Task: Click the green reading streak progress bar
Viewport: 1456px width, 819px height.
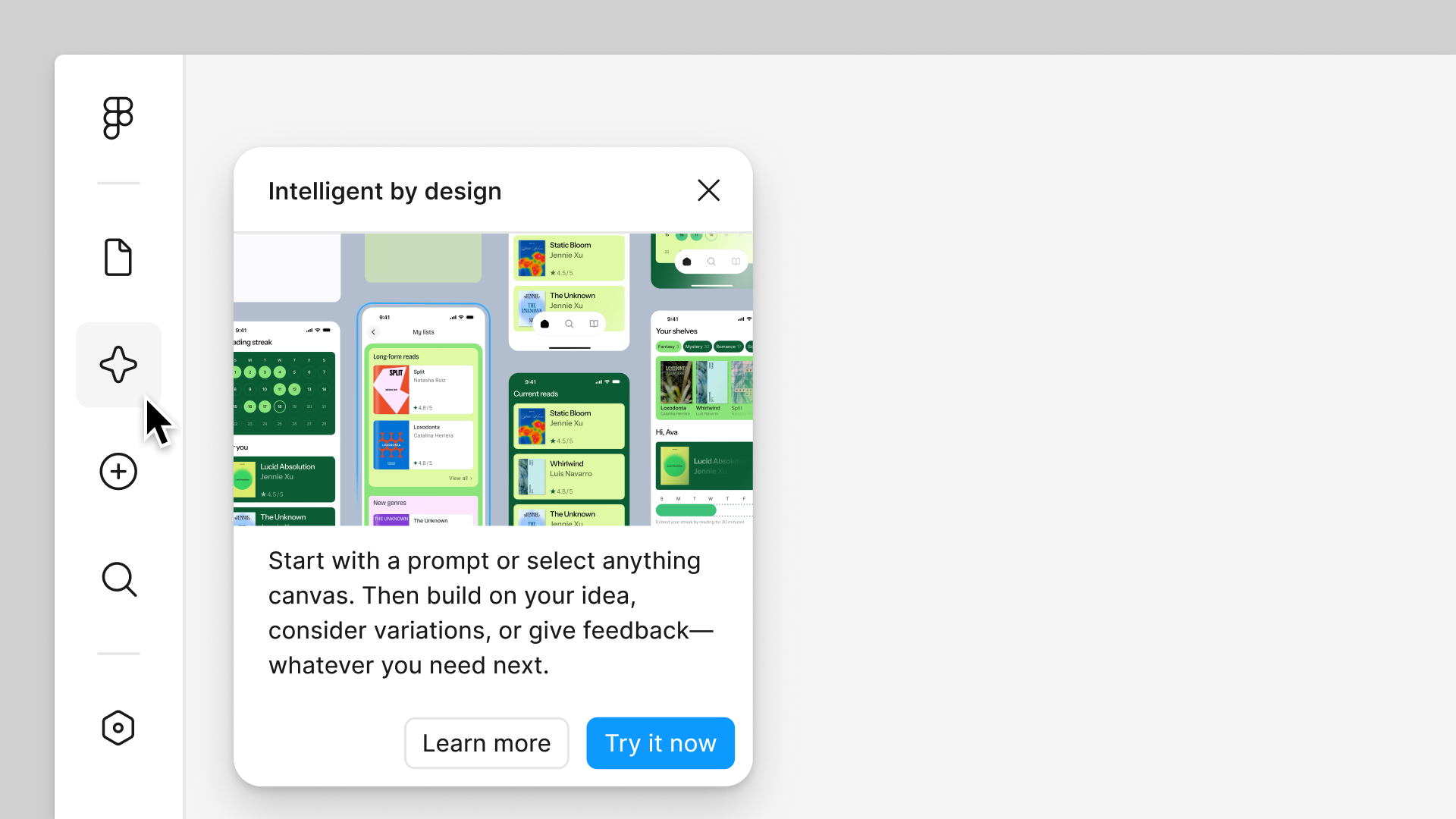Action: (686, 510)
